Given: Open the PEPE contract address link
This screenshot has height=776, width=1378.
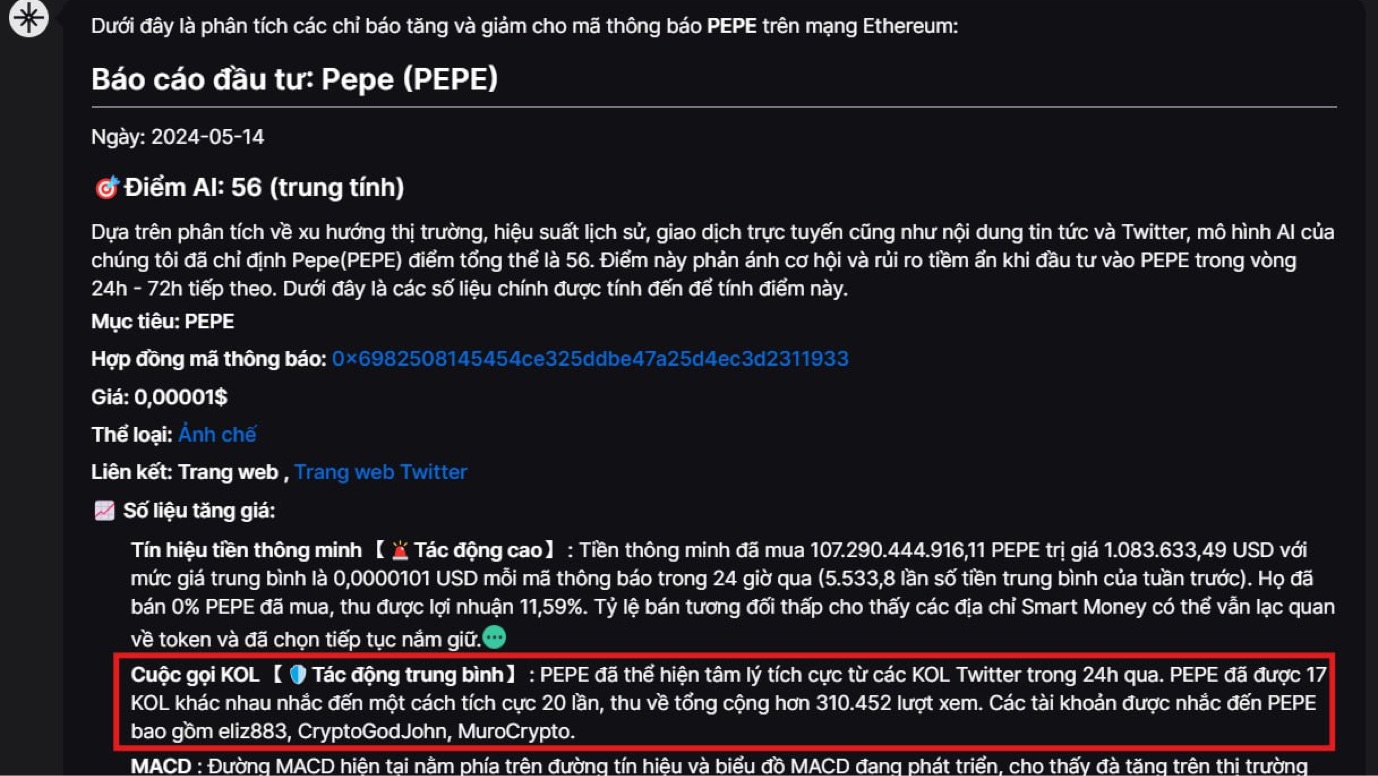Looking at the screenshot, I should click(590, 359).
